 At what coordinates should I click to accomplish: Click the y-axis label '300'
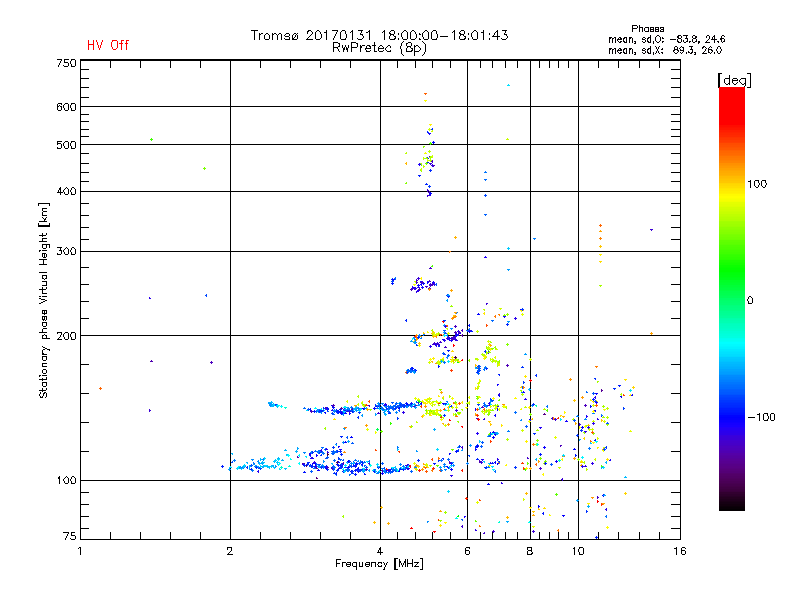click(x=66, y=252)
